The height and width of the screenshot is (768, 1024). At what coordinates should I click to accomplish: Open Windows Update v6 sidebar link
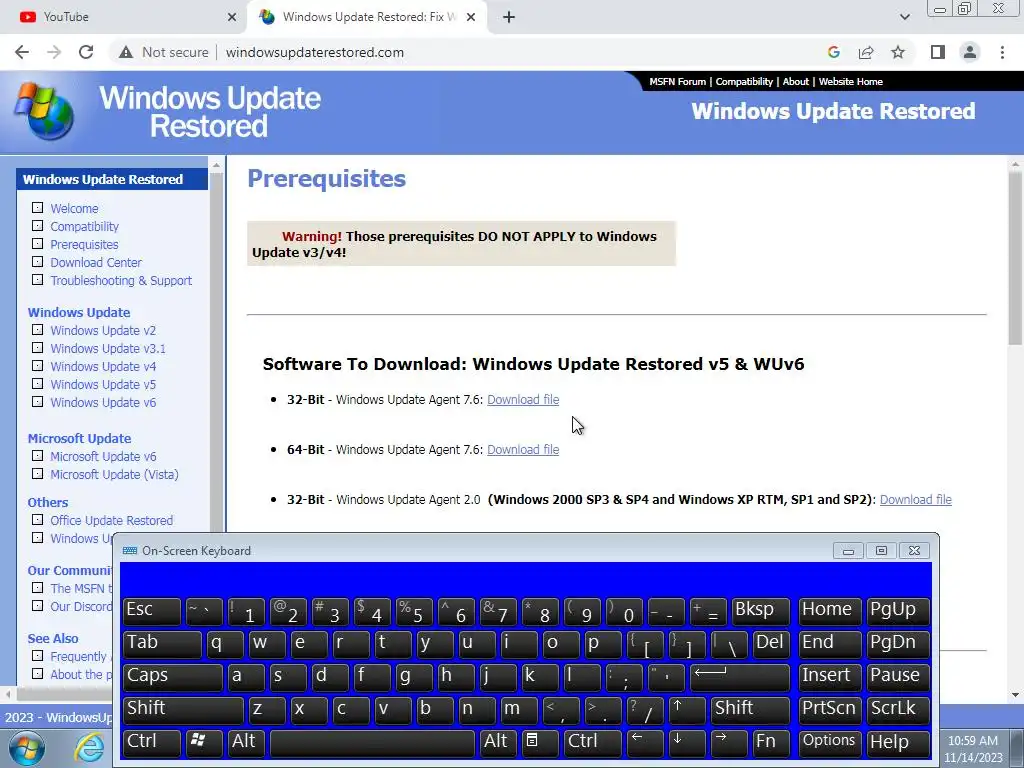(103, 403)
